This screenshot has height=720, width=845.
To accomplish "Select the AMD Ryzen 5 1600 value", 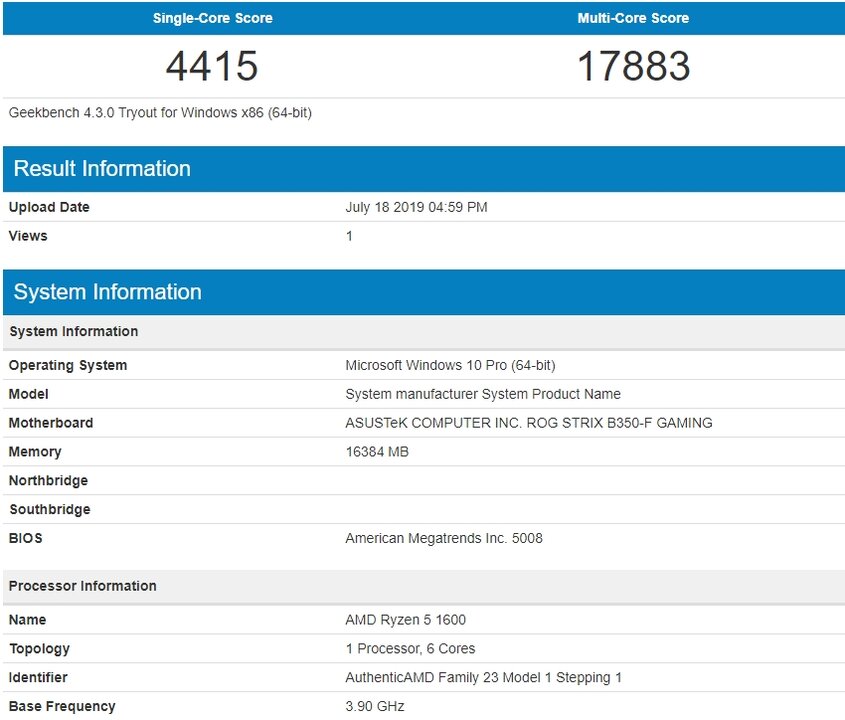I will pyautogui.click(x=405, y=620).
